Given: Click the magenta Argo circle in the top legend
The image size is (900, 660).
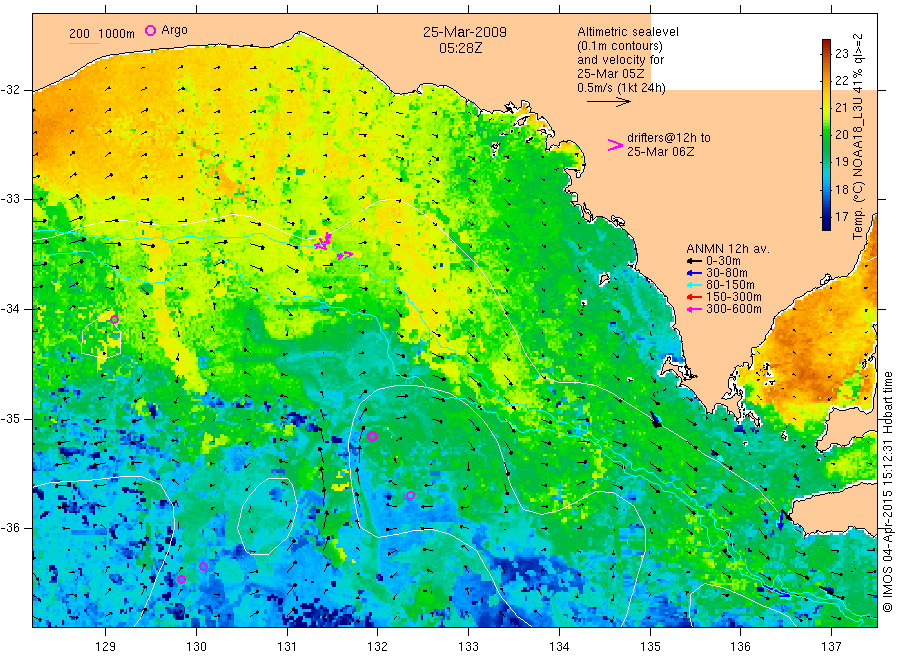Looking at the screenshot, I should [150, 30].
